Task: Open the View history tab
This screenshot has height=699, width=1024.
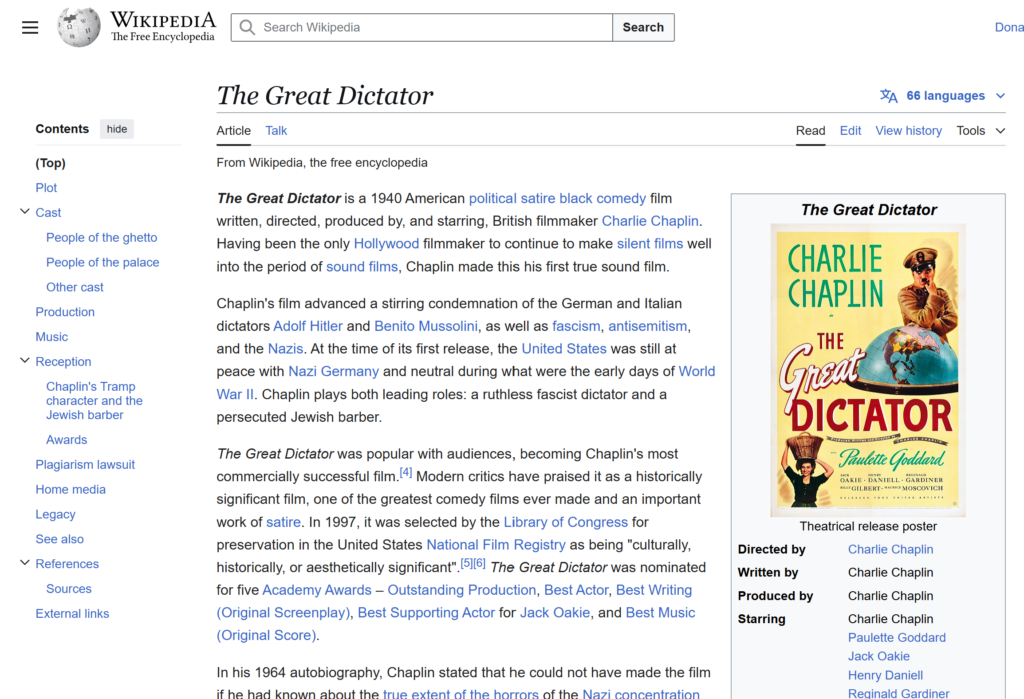Action: (908, 131)
